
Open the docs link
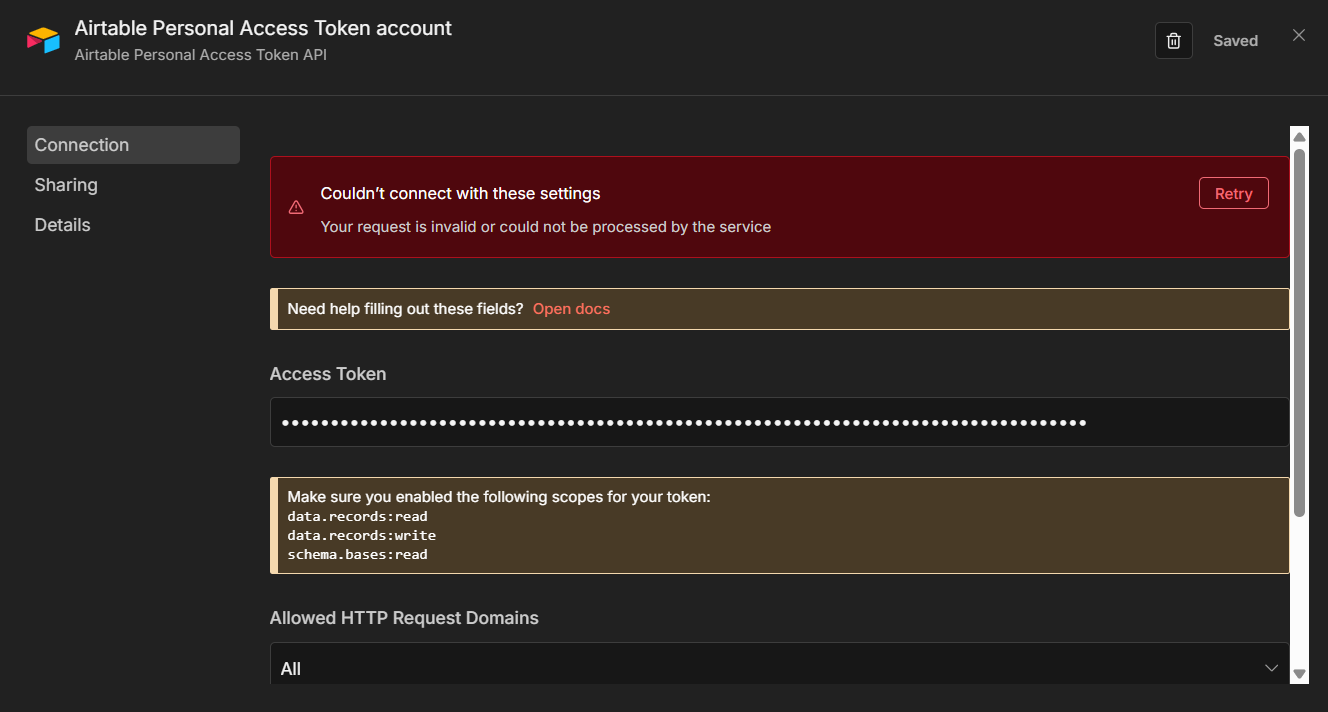pos(571,309)
